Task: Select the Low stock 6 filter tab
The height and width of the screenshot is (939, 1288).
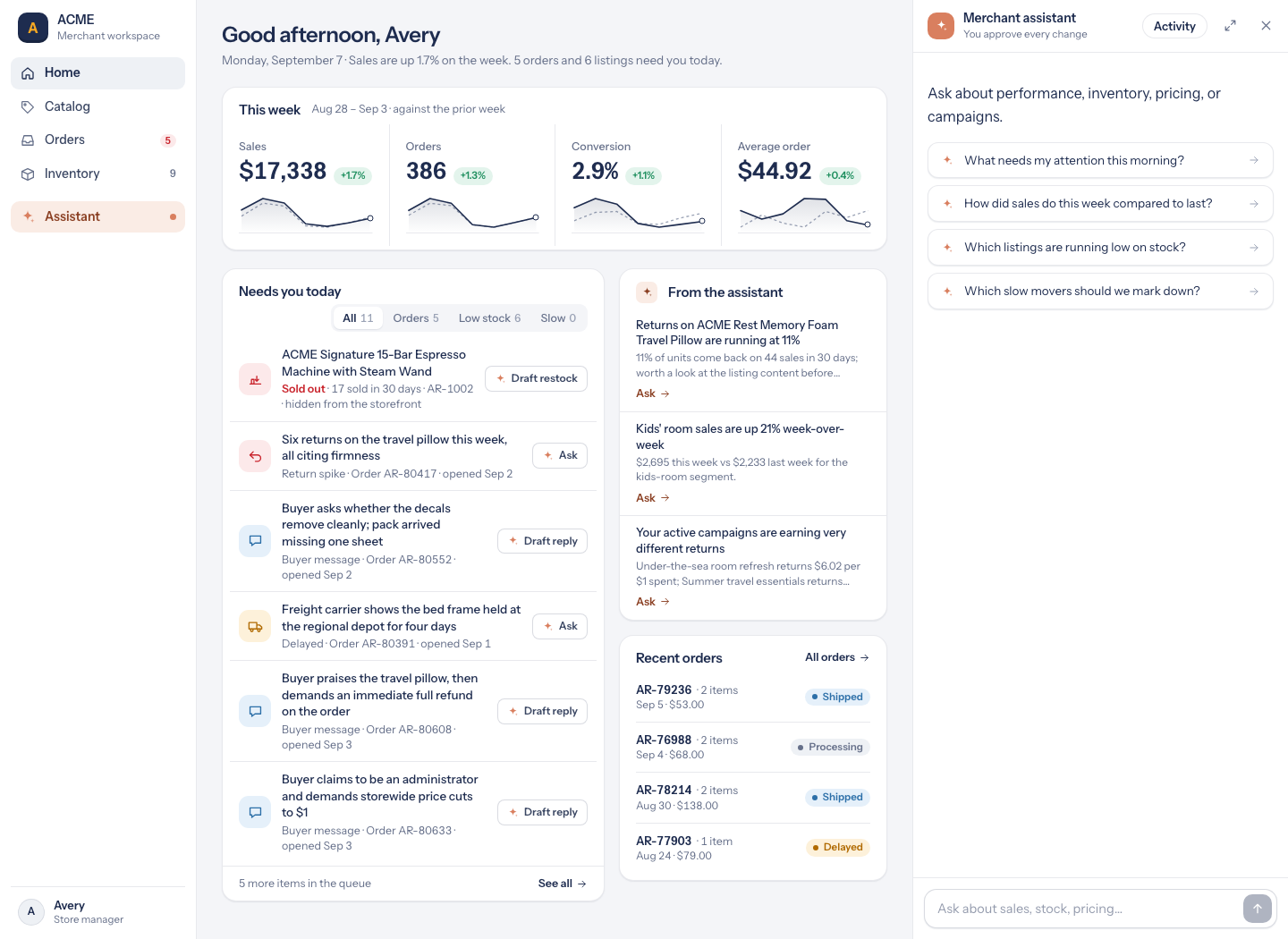Action: coord(489,318)
